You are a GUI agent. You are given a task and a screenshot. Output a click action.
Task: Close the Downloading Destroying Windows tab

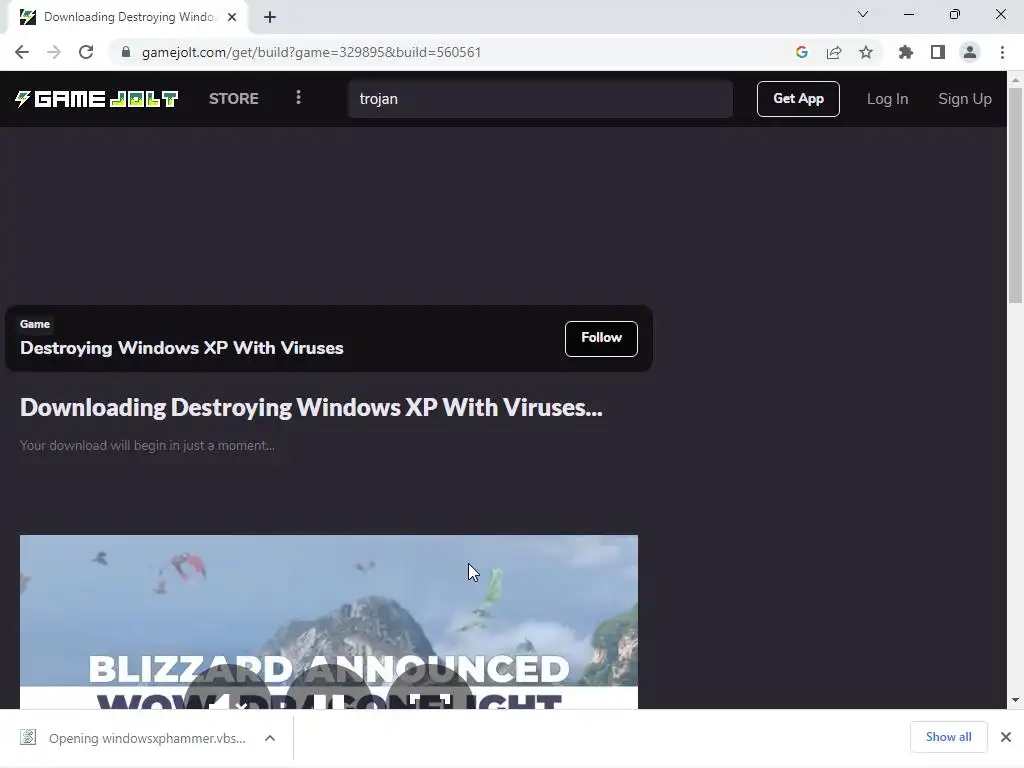point(232,17)
